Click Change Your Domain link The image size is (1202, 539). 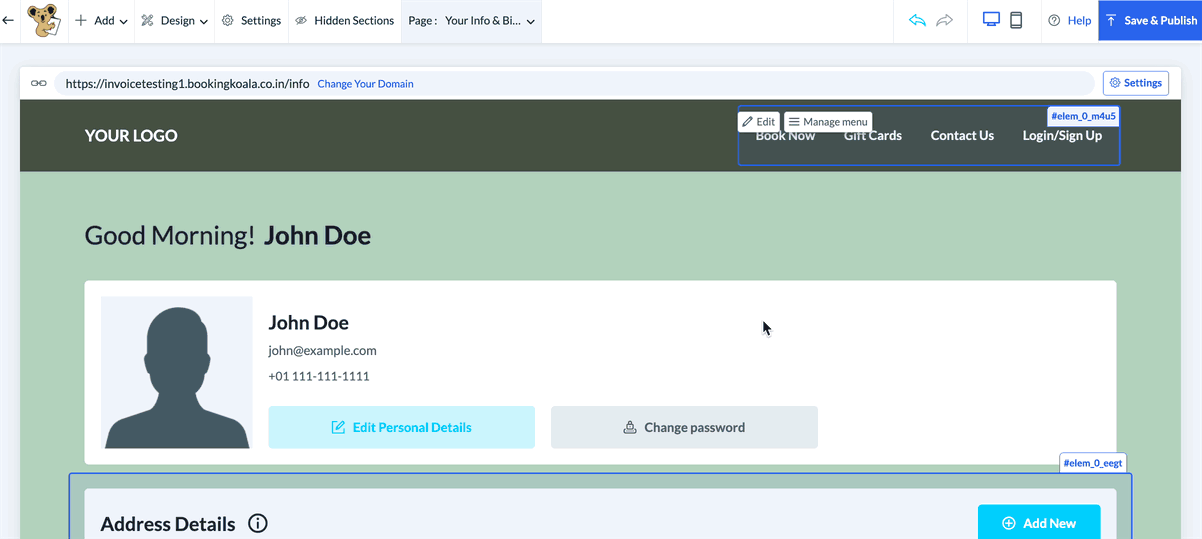coord(365,84)
